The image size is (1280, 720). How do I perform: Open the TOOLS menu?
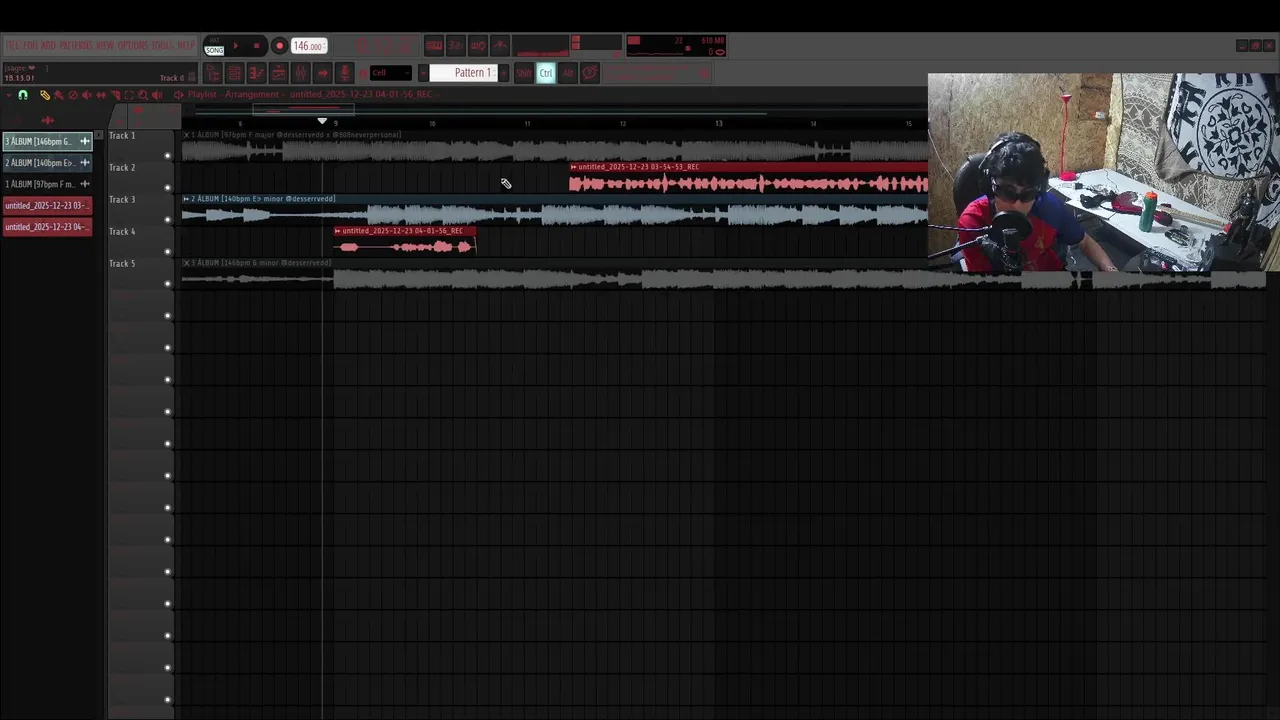coord(162,46)
